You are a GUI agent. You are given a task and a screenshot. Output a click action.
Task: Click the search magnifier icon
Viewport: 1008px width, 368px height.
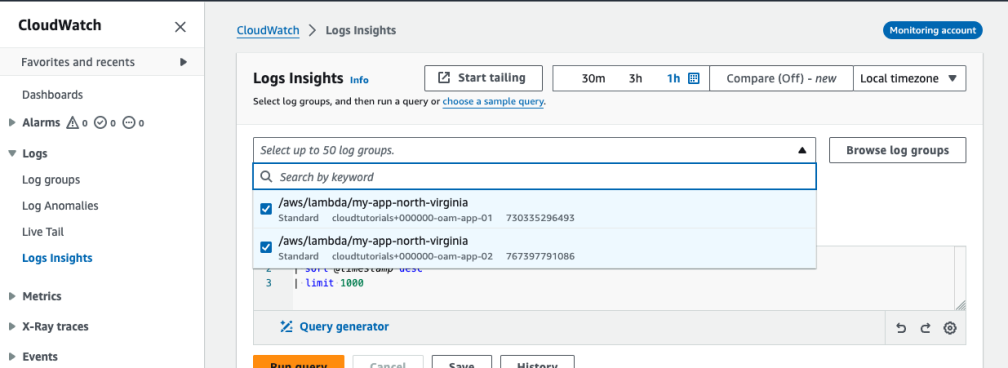[x=266, y=176]
